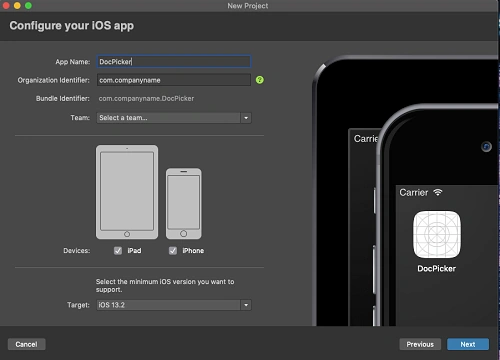Open the Select a team dropdown
The height and width of the screenshot is (360, 500).
coord(174,118)
